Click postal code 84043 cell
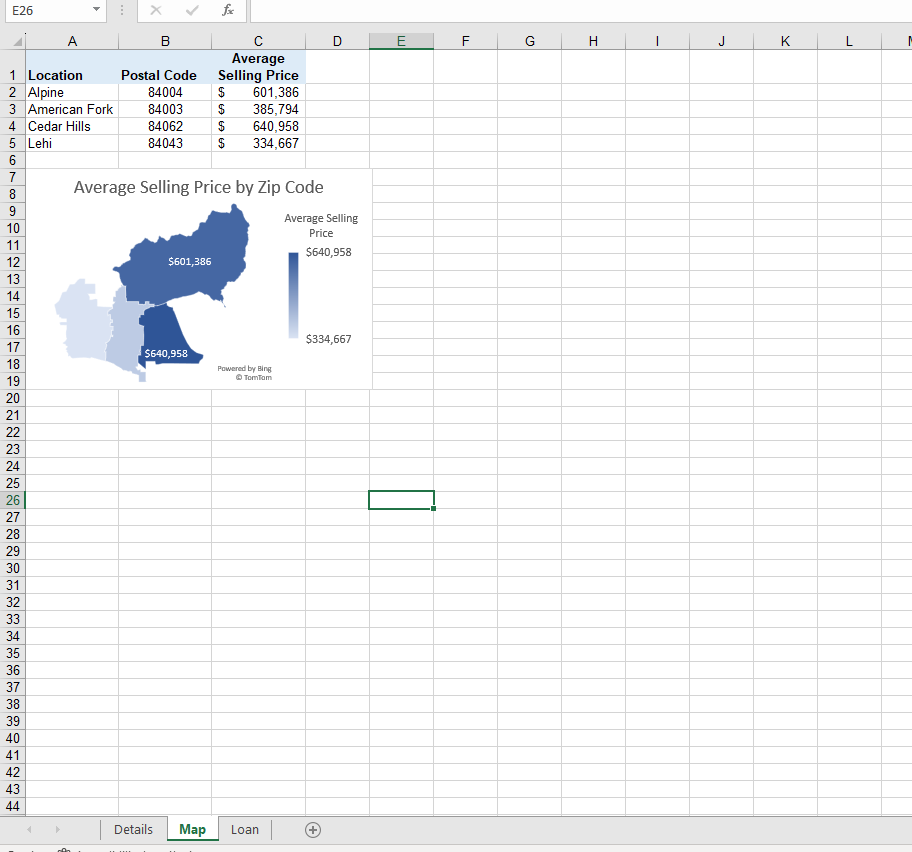This screenshot has height=852, width=912. [165, 143]
